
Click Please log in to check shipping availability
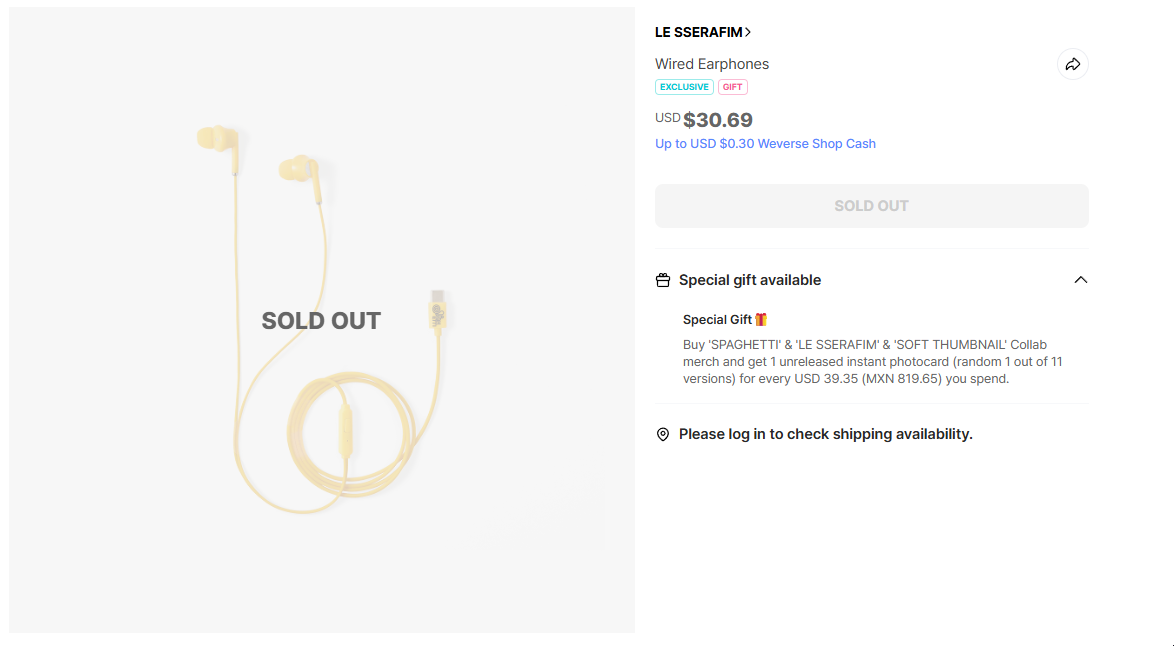tap(825, 434)
